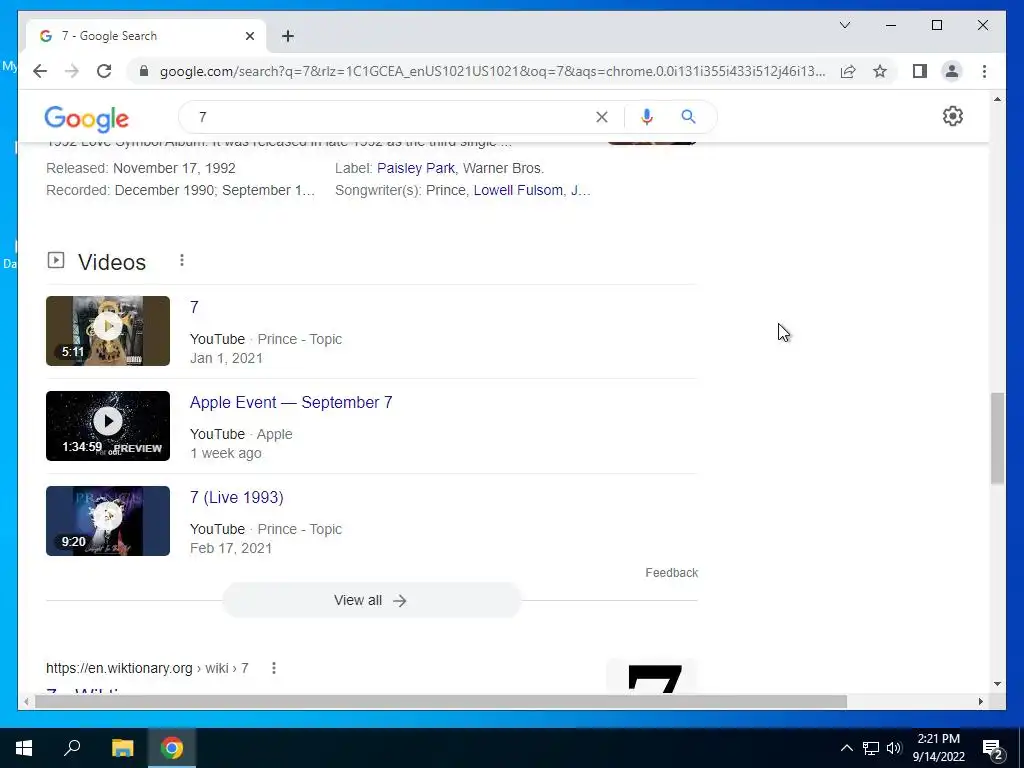Open a new tab with plus button

click(288, 36)
